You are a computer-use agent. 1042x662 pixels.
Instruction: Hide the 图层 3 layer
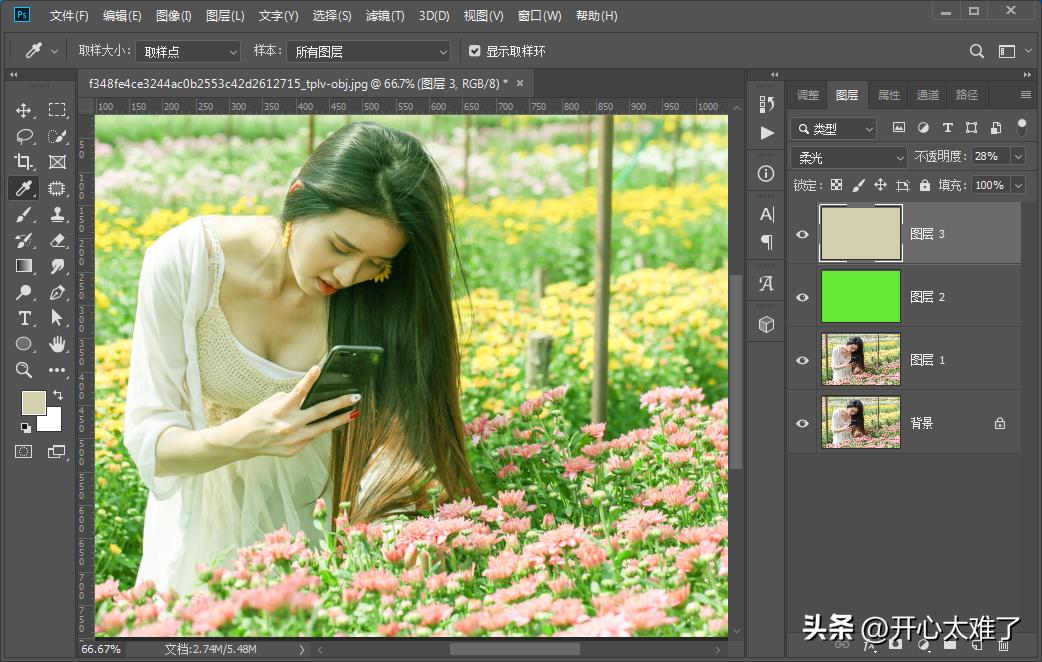pyautogui.click(x=802, y=233)
